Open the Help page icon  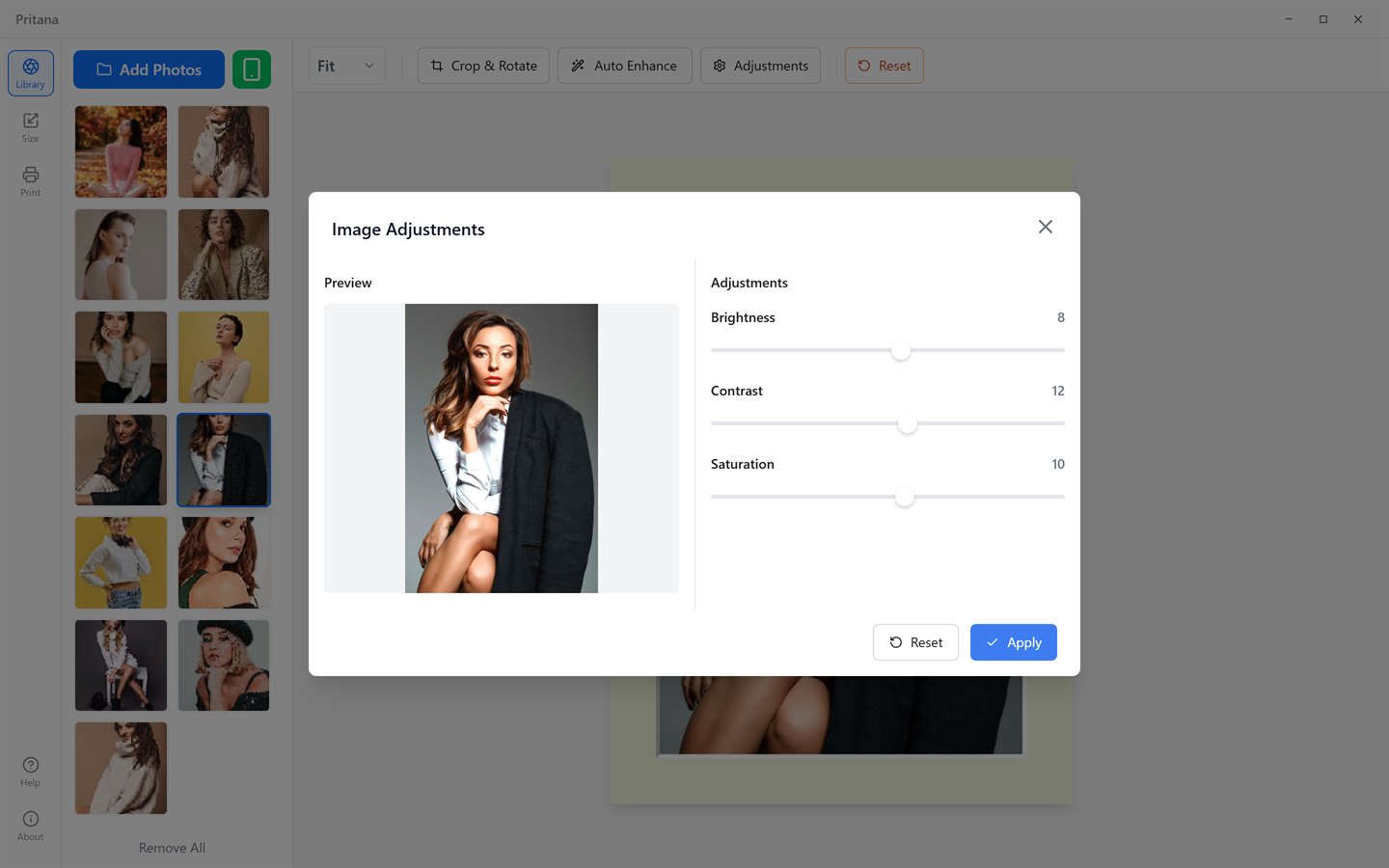(x=31, y=772)
